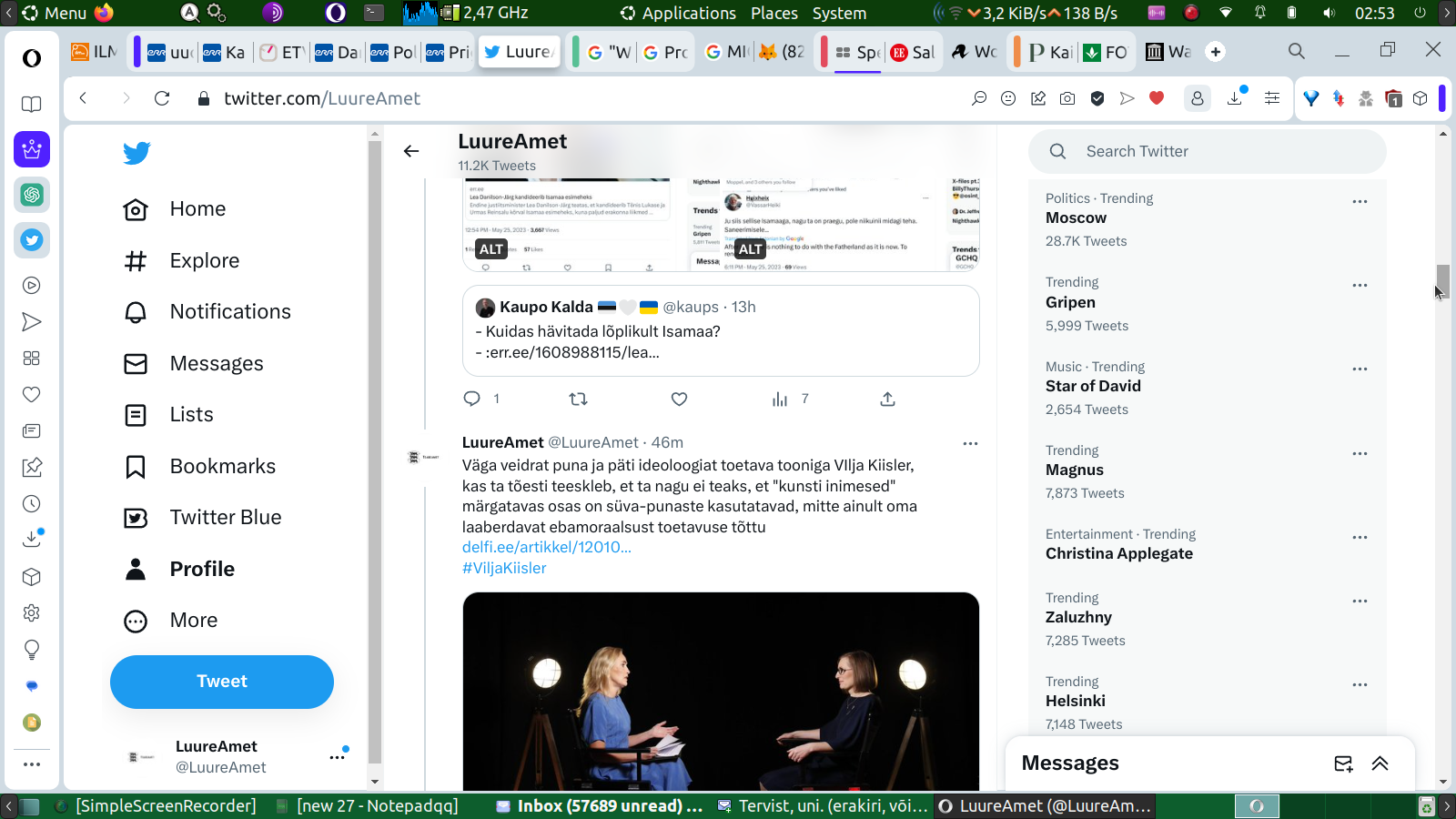Screen dimensions: 1456x819
Task: Click the browser address bar URL
Action: tap(322, 98)
